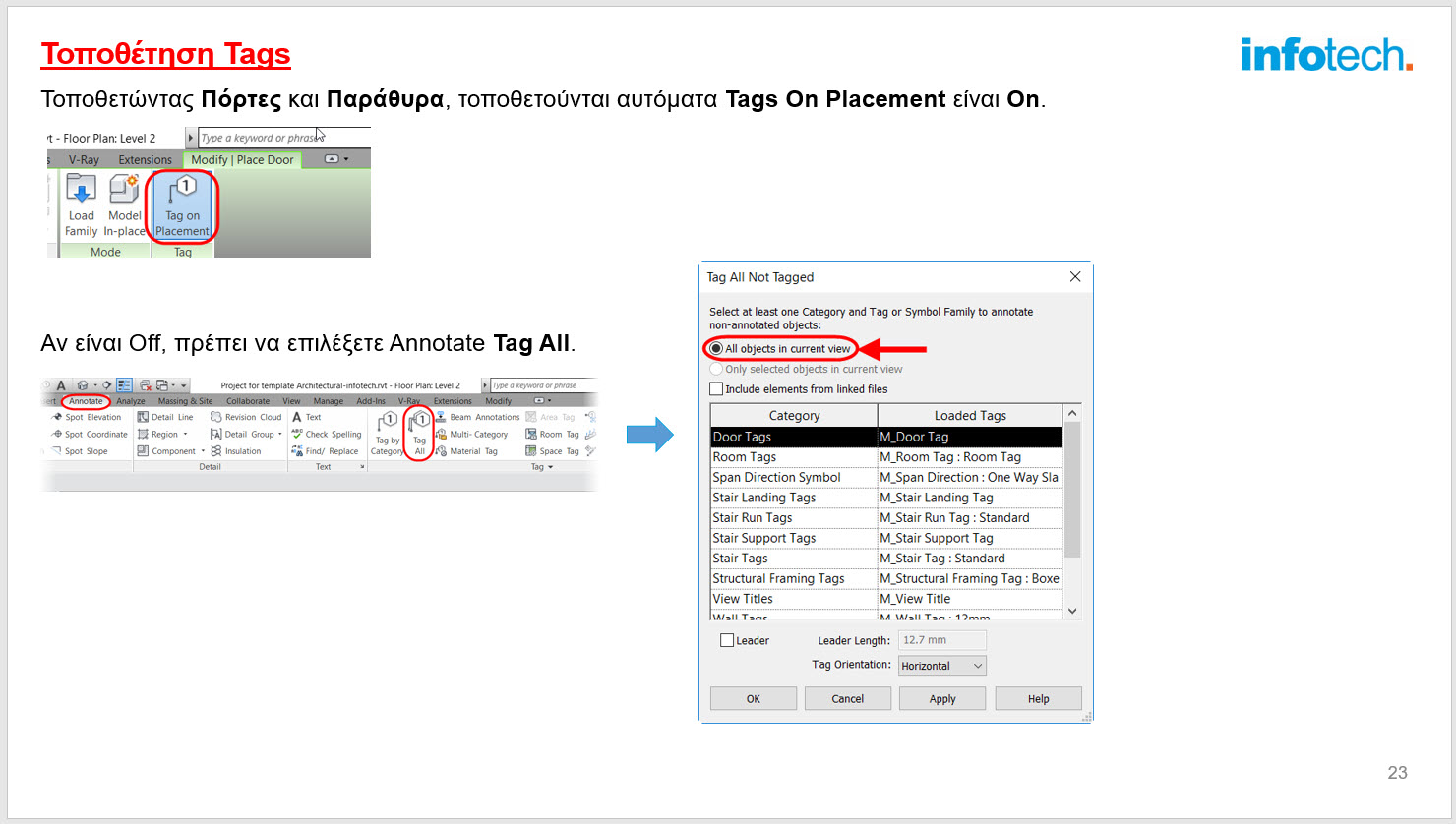Image resolution: width=1456 pixels, height=824 pixels.
Task: Select the Room Tags category row
Action: click(x=886, y=457)
